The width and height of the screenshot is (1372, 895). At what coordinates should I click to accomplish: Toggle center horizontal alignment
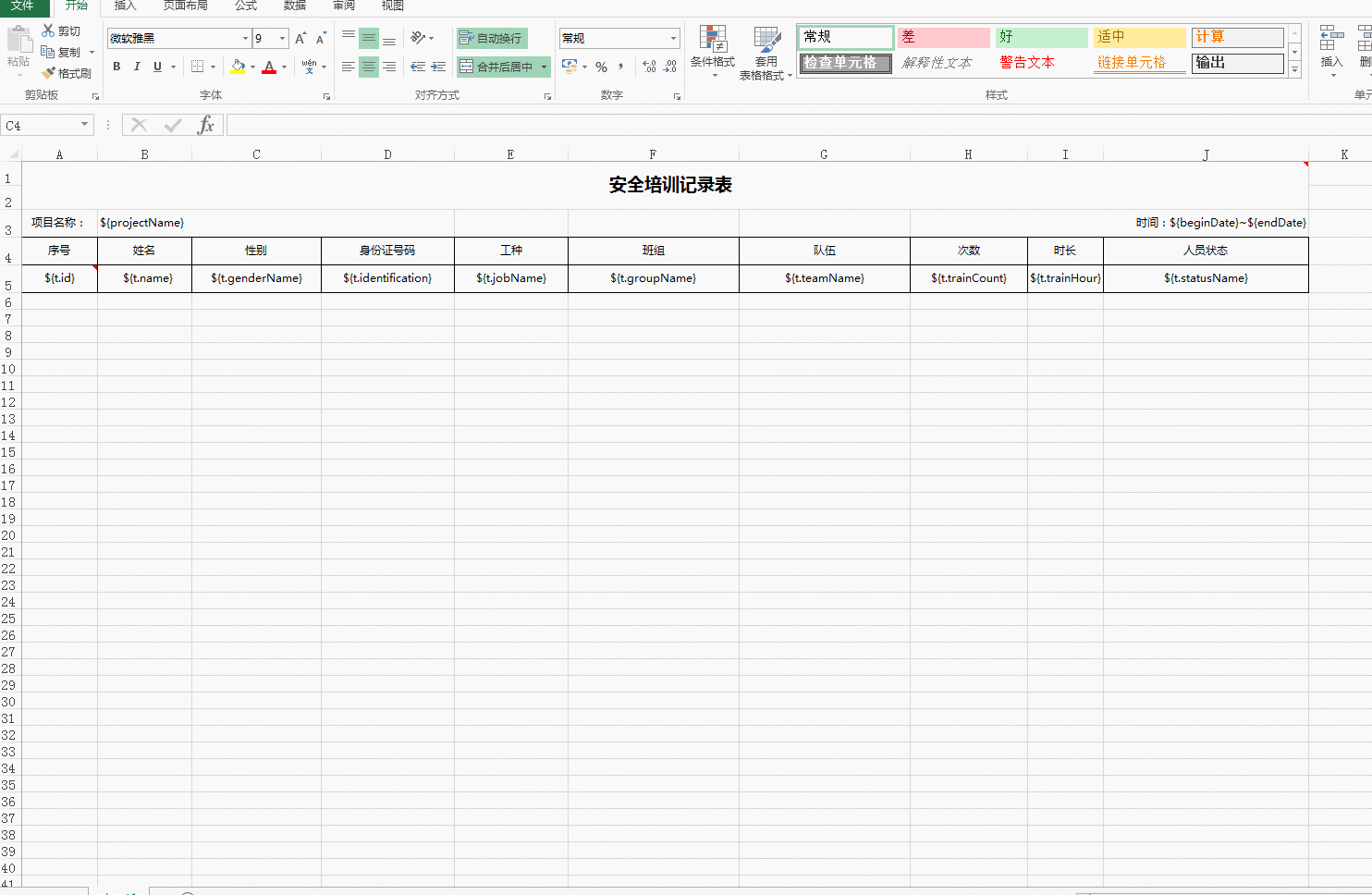click(369, 67)
